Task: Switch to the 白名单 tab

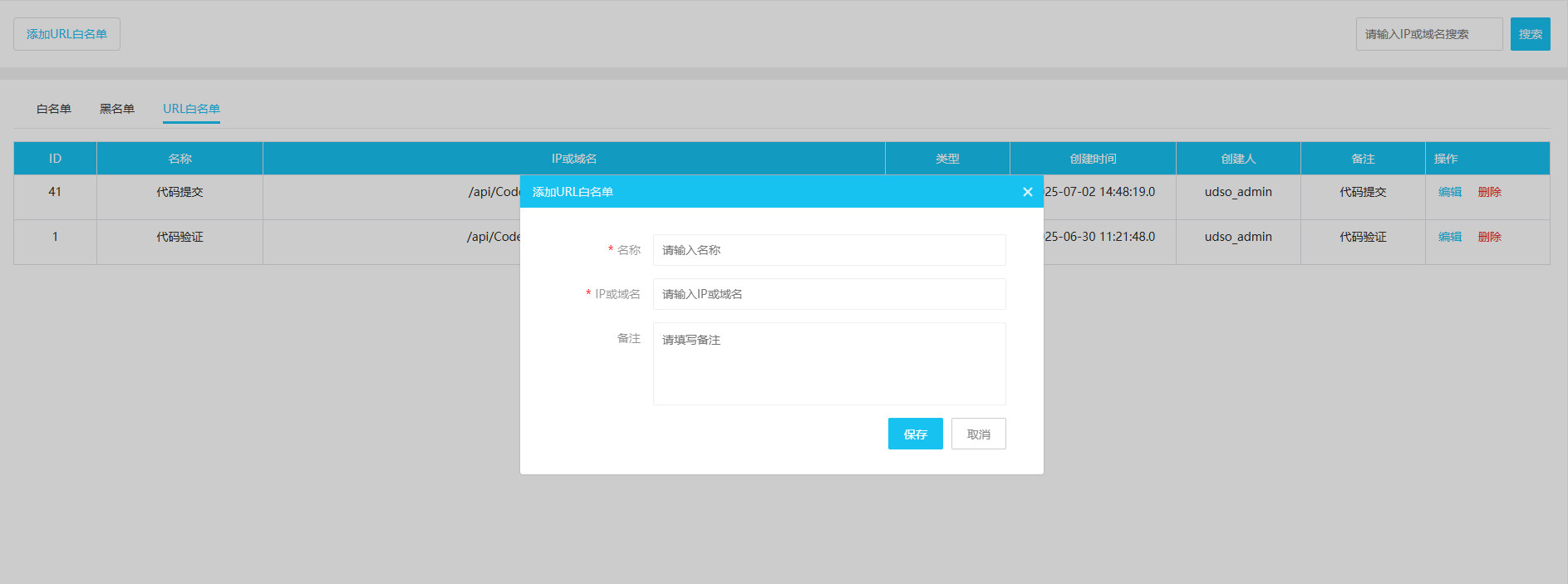Action: point(54,109)
